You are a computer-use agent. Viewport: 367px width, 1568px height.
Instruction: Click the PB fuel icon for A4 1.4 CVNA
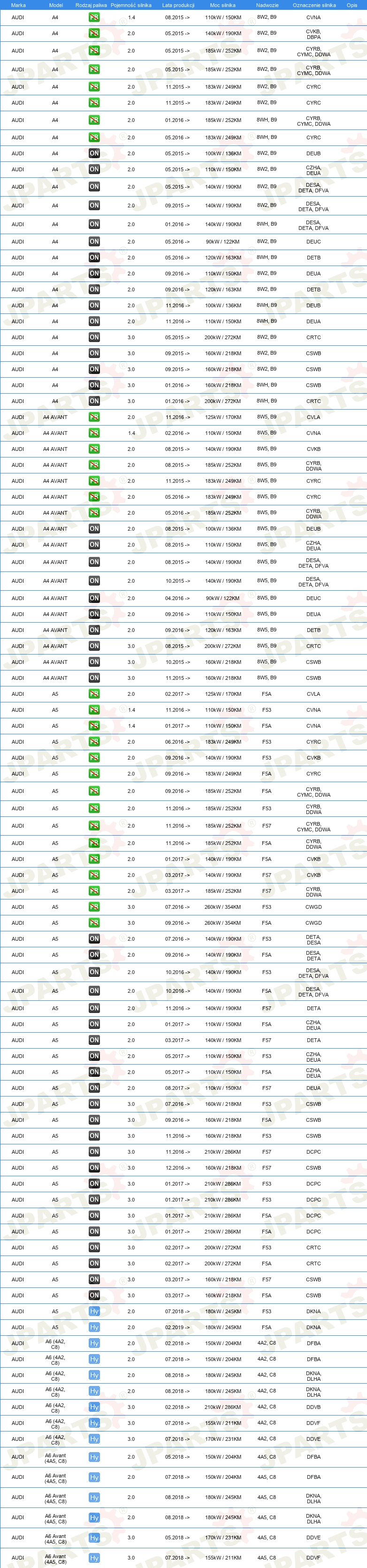(94, 18)
